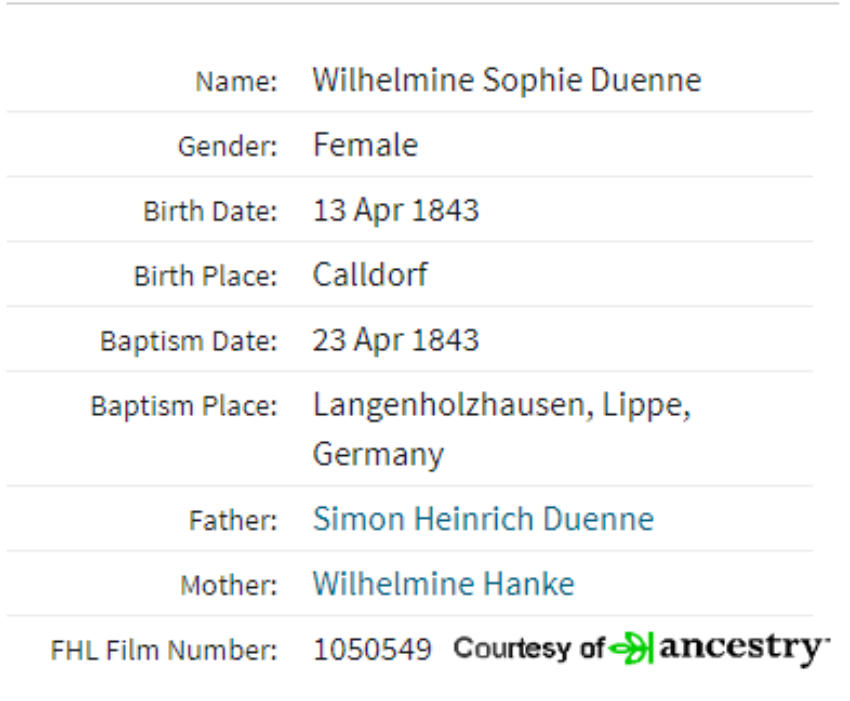Click the Name field label
The image size is (850, 701).
[x=236, y=82]
